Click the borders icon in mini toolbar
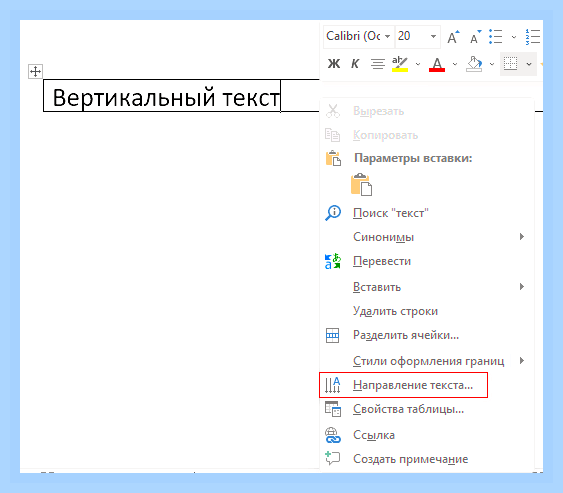Viewport: 563px width, 493px height. (x=511, y=64)
